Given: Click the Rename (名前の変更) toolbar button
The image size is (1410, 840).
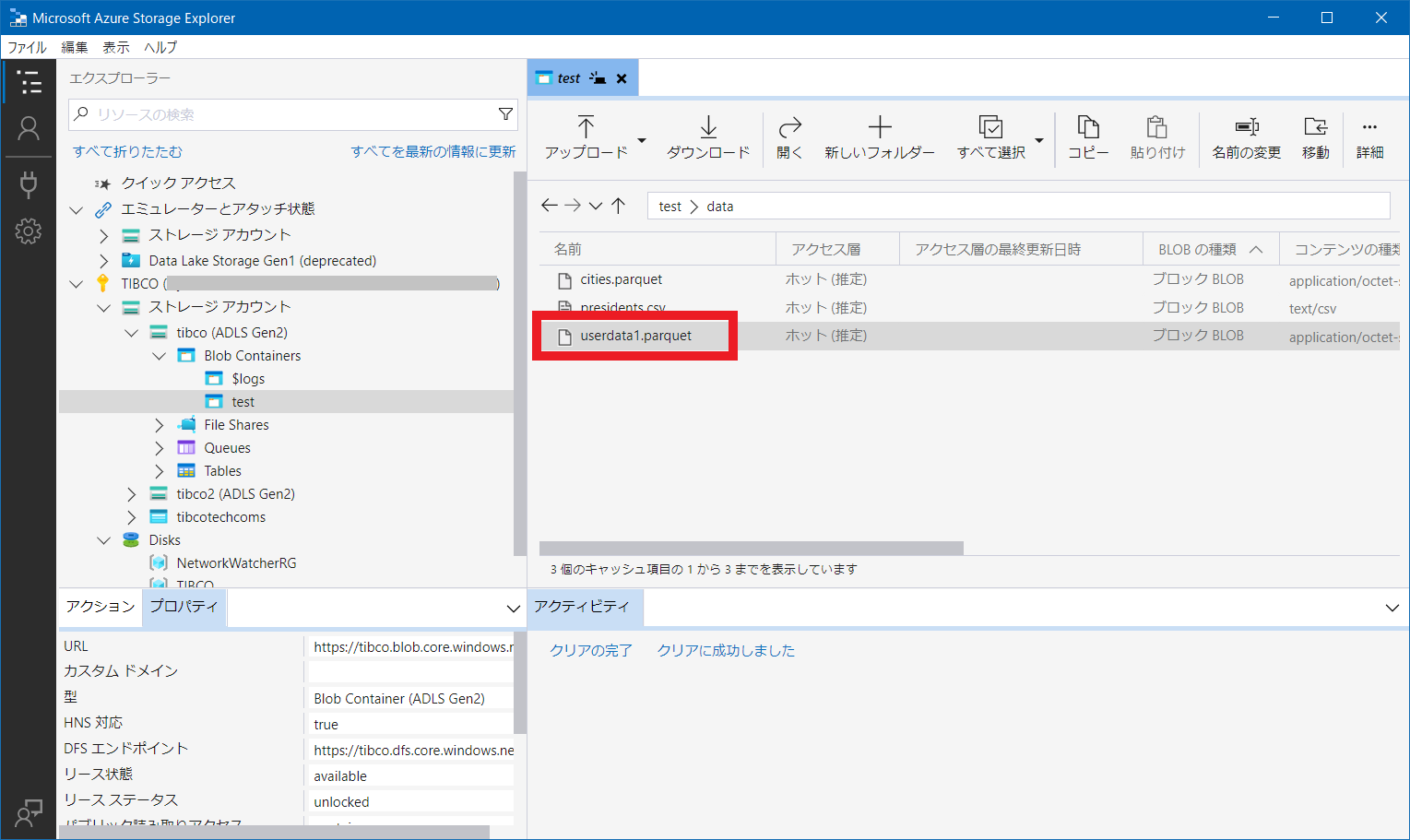Looking at the screenshot, I should pos(1247,138).
